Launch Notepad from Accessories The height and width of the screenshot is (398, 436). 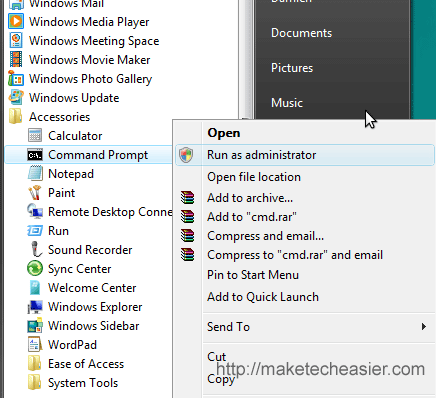[x=71, y=174]
